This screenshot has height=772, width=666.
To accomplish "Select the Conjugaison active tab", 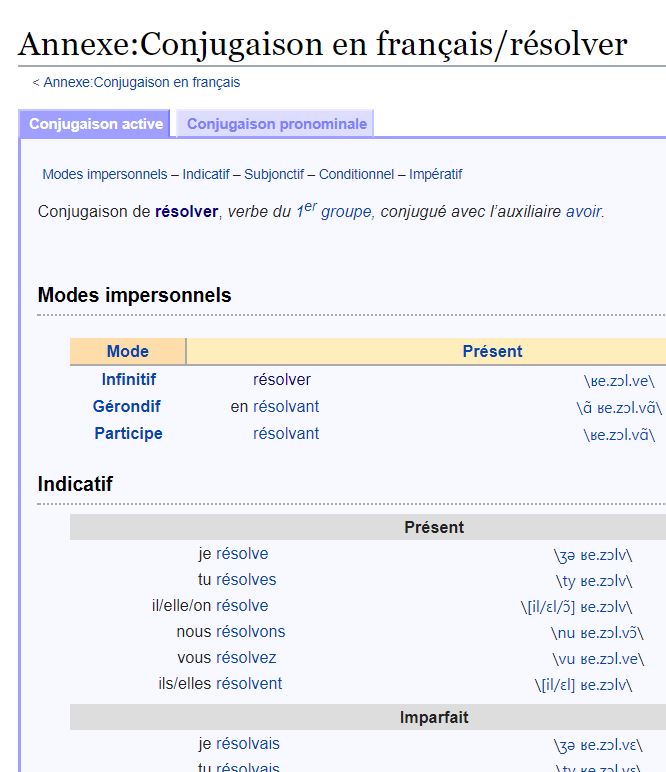I will tap(96, 124).
